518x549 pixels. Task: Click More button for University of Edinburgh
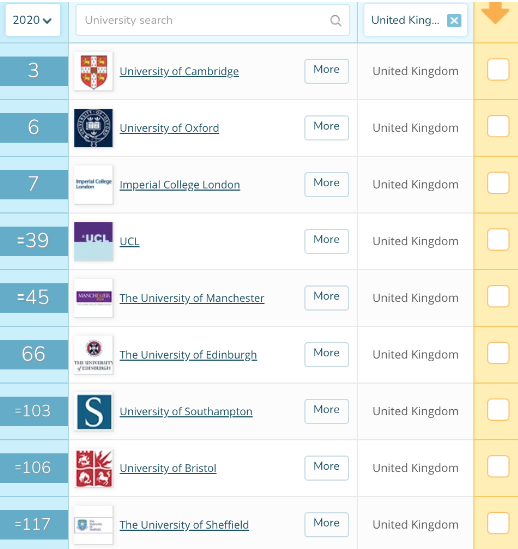pos(326,354)
